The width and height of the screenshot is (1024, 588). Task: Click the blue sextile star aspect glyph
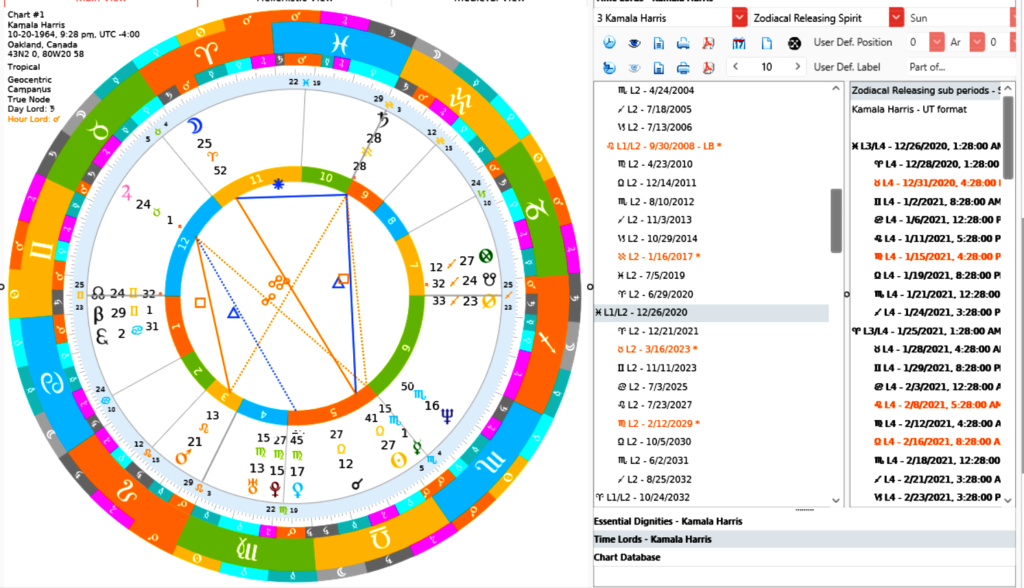point(278,184)
